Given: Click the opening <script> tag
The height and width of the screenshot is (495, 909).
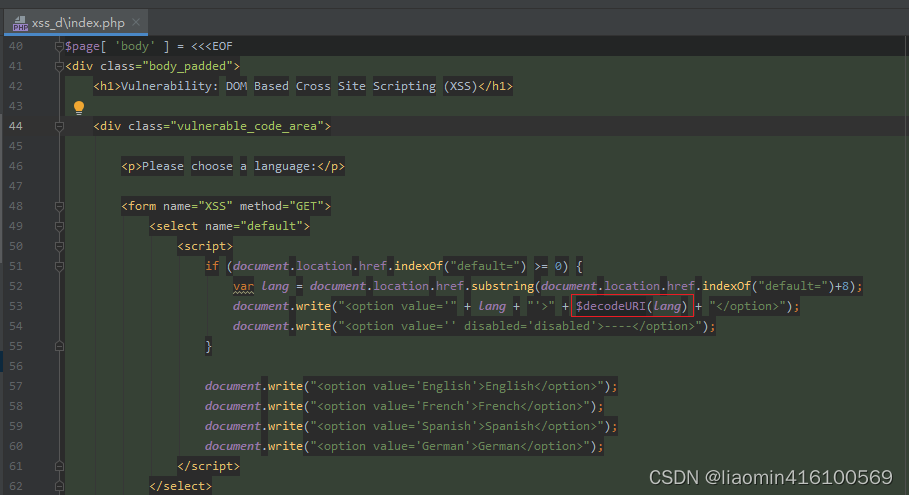Looking at the screenshot, I should click(x=205, y=246).
